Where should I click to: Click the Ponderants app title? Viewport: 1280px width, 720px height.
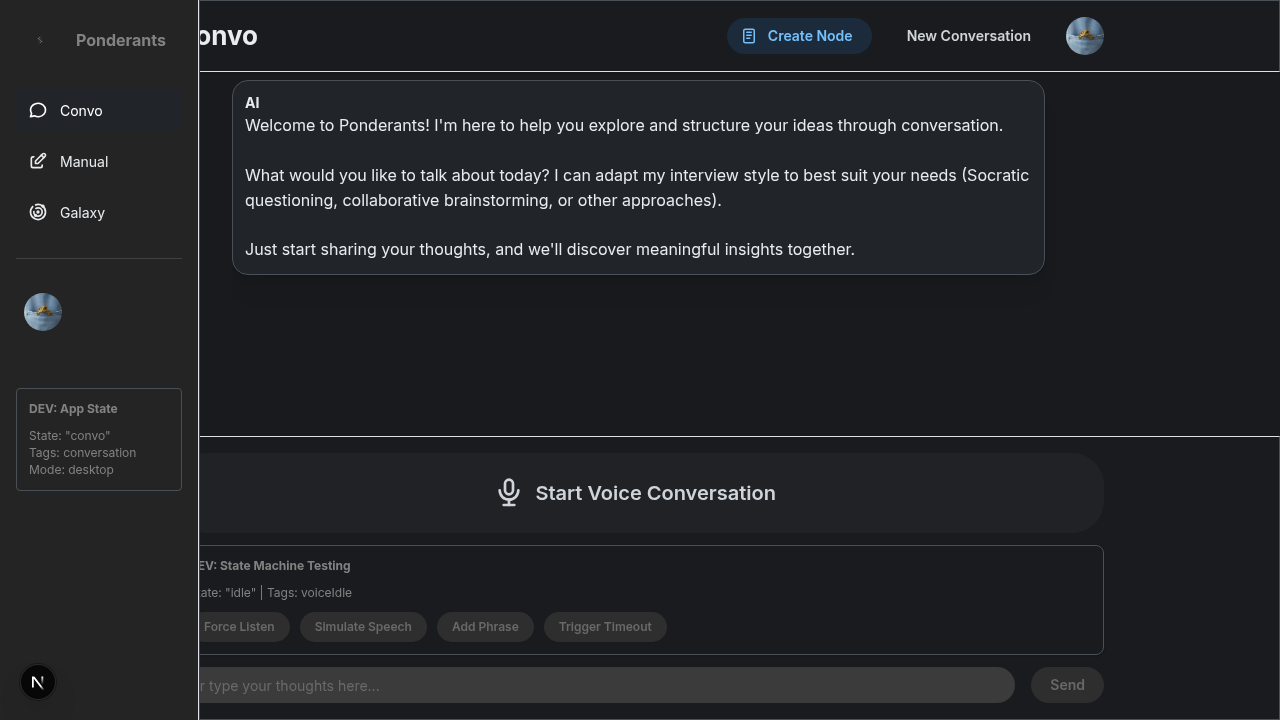(121, 40)
